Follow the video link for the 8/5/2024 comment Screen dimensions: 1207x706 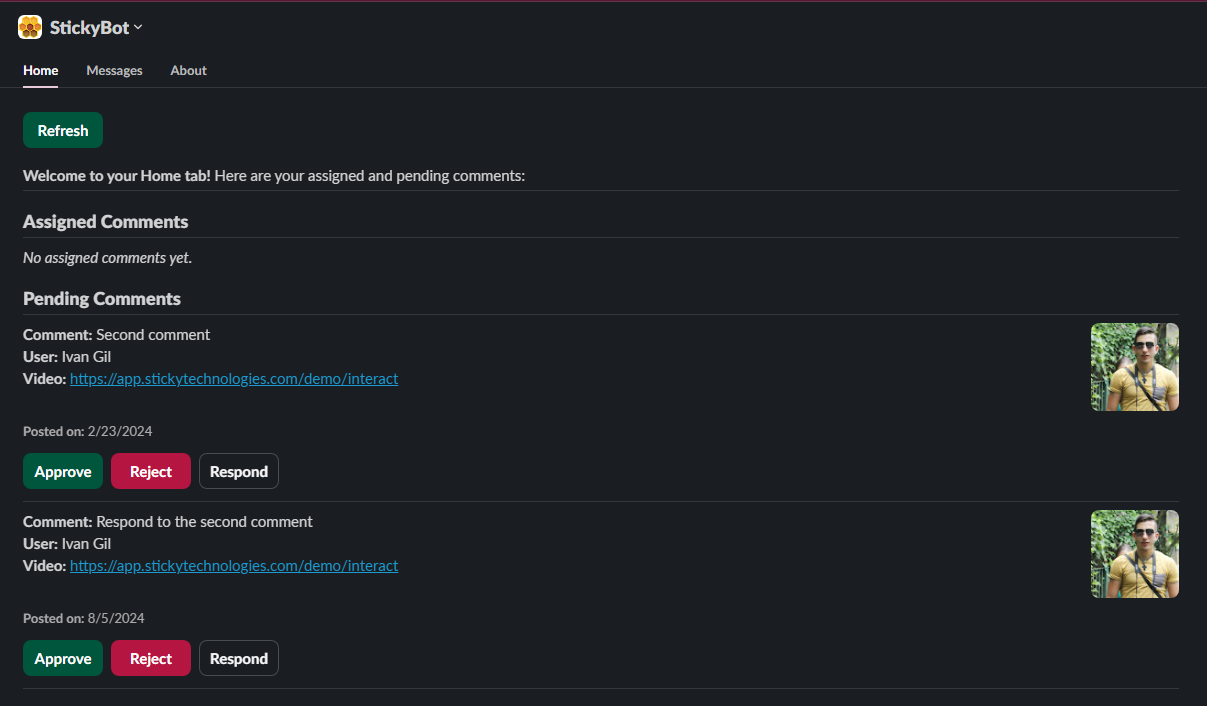tap(234, 566)
